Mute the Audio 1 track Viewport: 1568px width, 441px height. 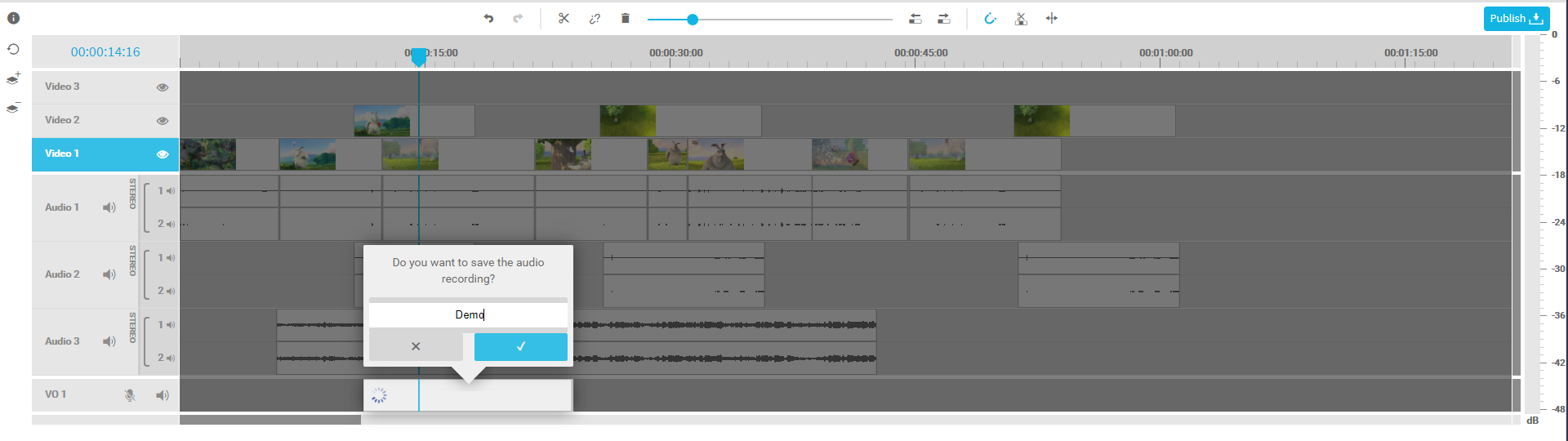click(109, 207)
